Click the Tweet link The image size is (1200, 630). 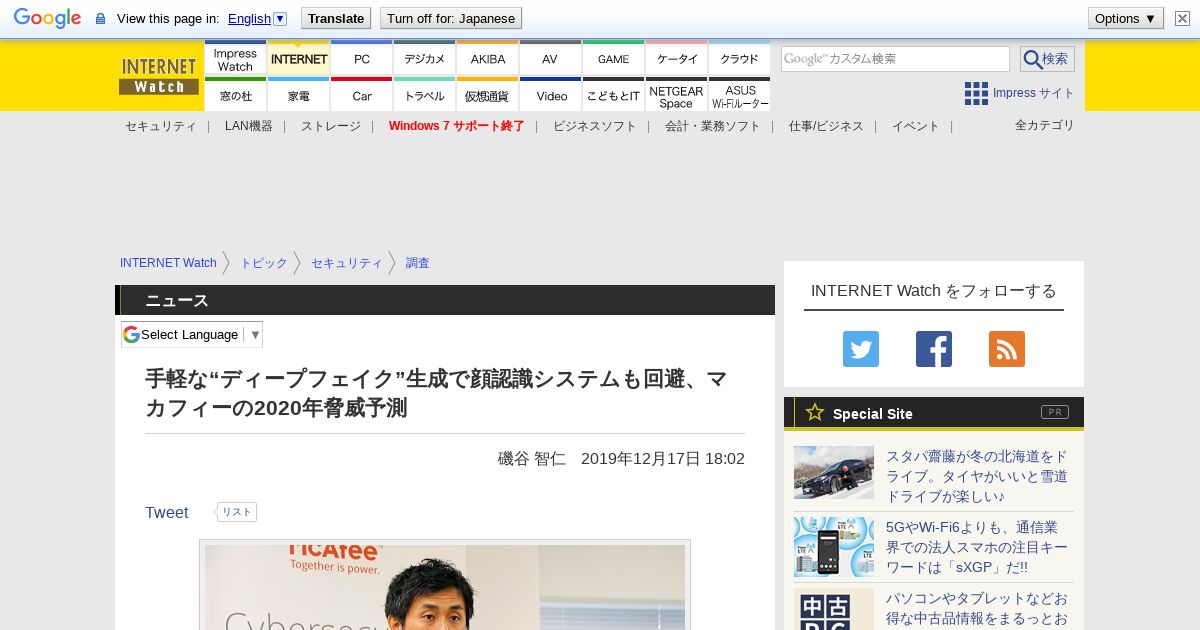click(166, 512)
